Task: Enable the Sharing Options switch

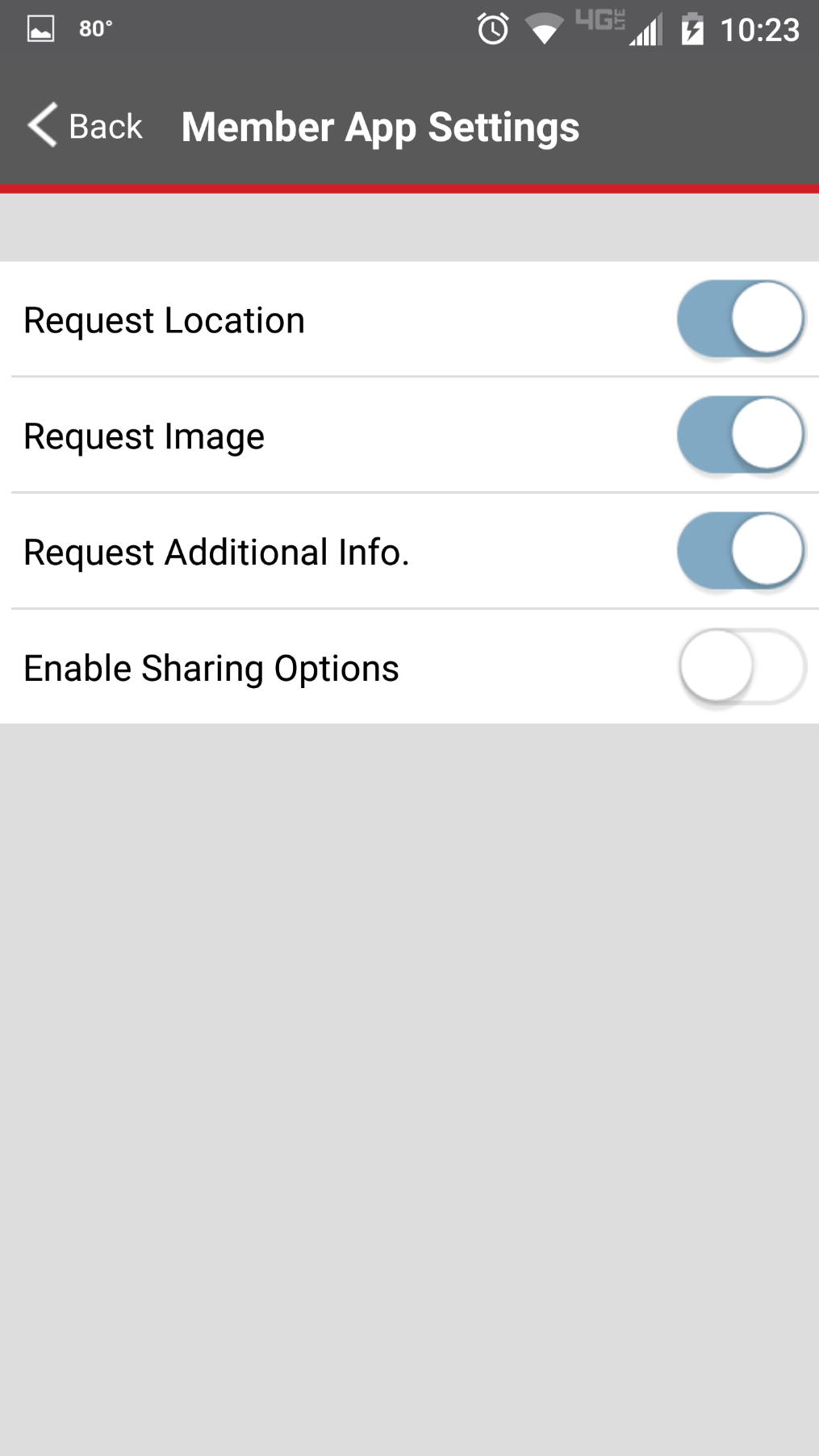Action: point(741,667)
